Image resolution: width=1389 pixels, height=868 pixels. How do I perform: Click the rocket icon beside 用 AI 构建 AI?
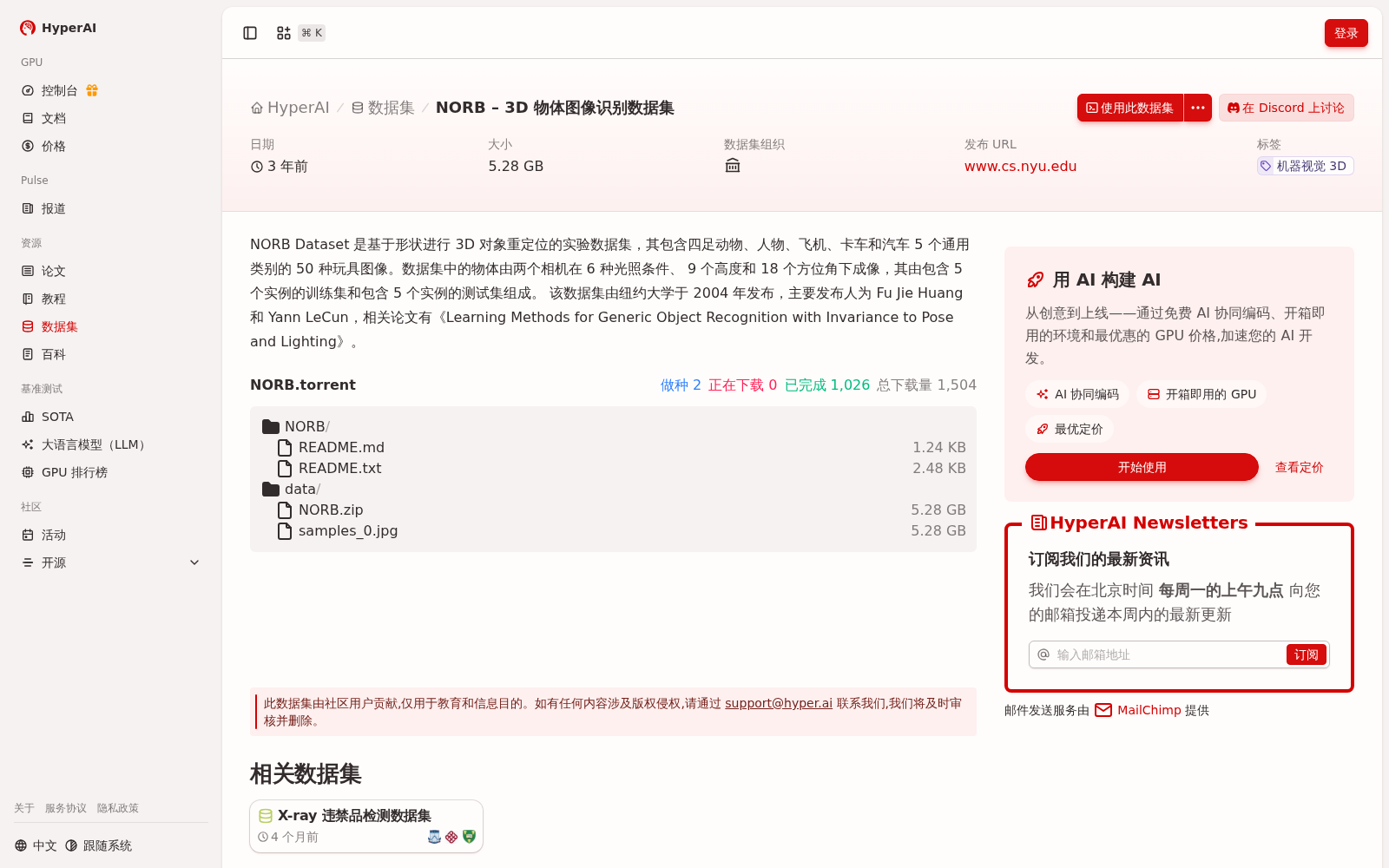(x=1036, y=279)
